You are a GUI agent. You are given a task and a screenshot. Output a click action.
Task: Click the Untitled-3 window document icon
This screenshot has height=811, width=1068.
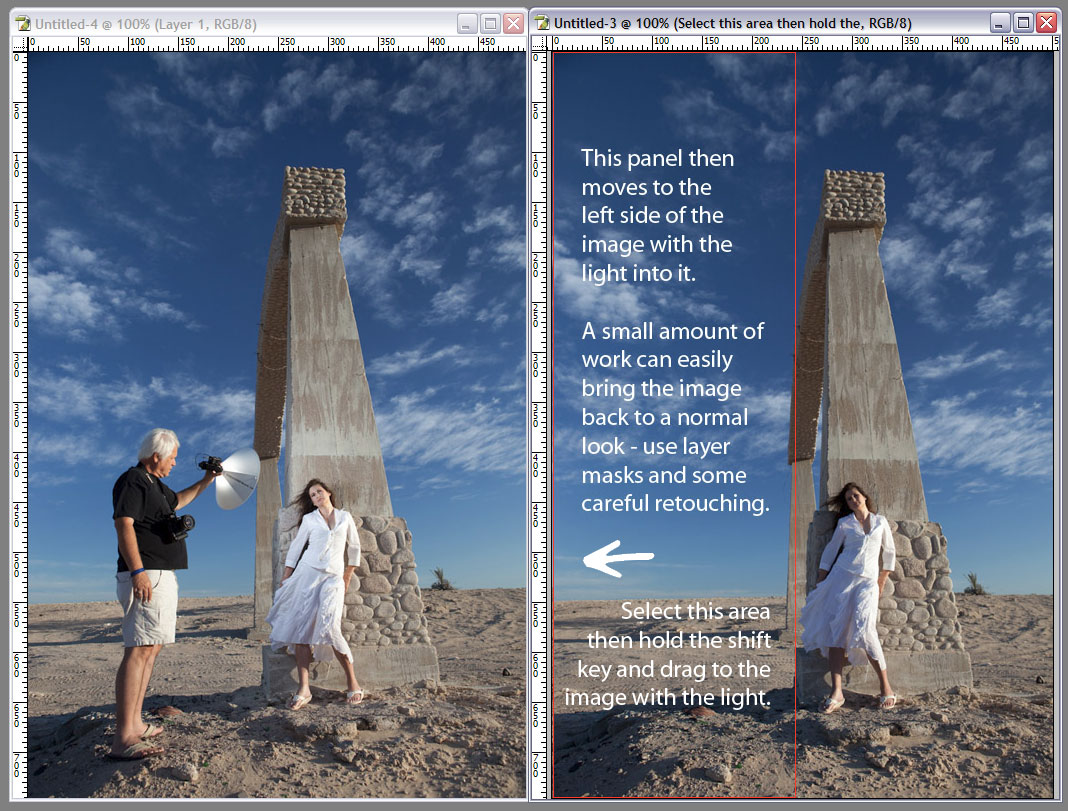[x=542, y=23]
